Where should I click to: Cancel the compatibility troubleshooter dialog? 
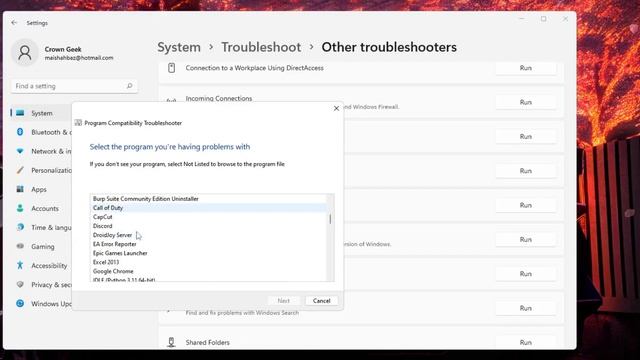pyautogui.click(x=322, y=300)
